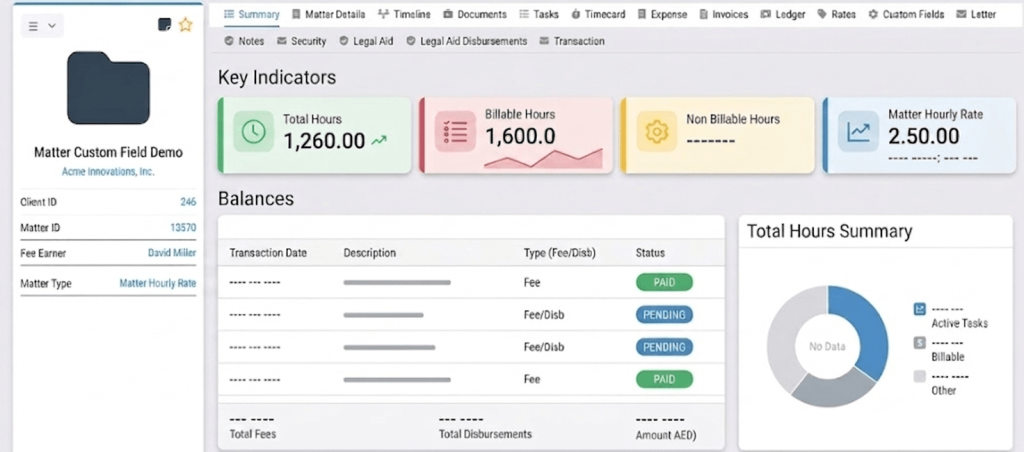This screenshot has height=452, width=1024.
Task: Click the Total Hours green trend arrow
Action: point(379,142)
